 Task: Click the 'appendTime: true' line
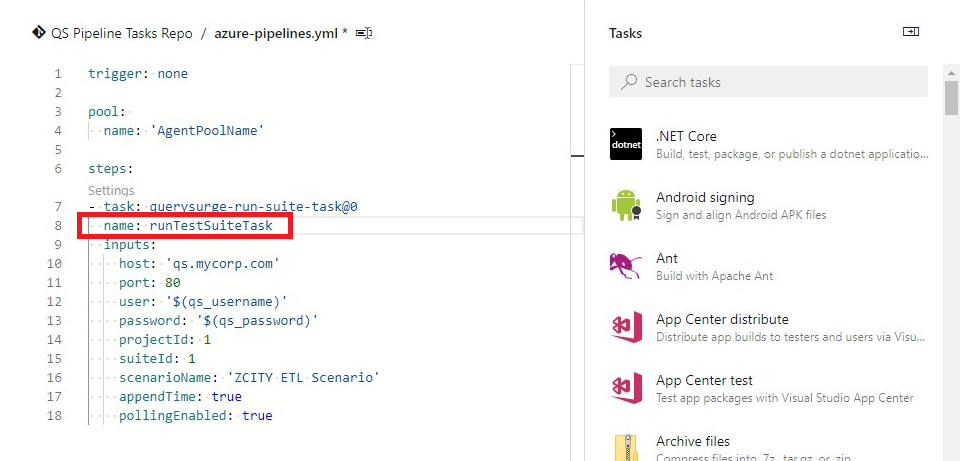pos(180,397)
